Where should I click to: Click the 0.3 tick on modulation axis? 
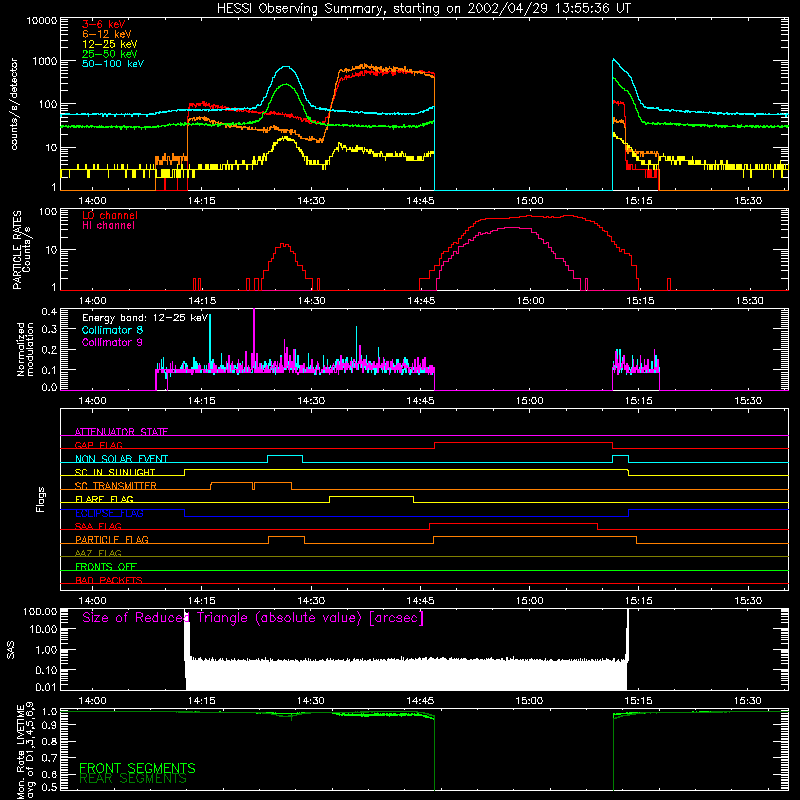point(49,329)
